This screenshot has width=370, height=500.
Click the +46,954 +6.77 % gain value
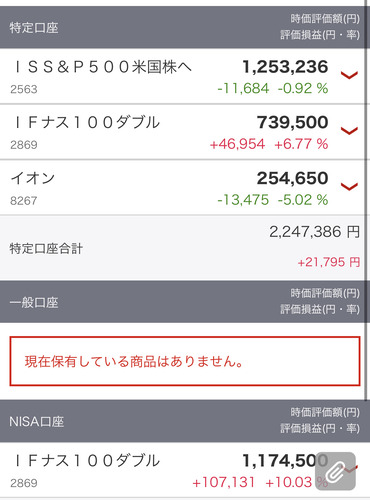(x=269, y=144)
